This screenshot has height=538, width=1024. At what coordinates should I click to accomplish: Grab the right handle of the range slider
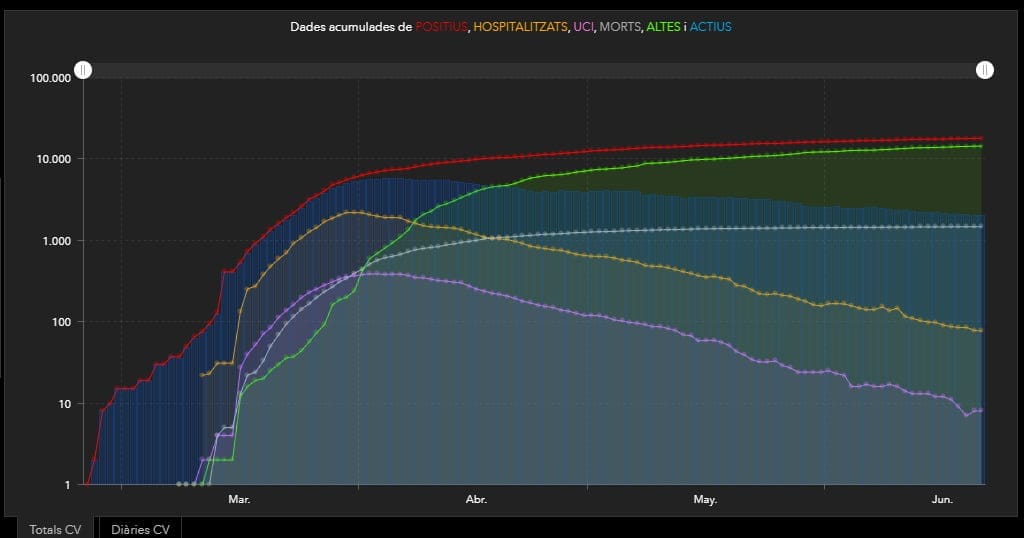point(985,70)
